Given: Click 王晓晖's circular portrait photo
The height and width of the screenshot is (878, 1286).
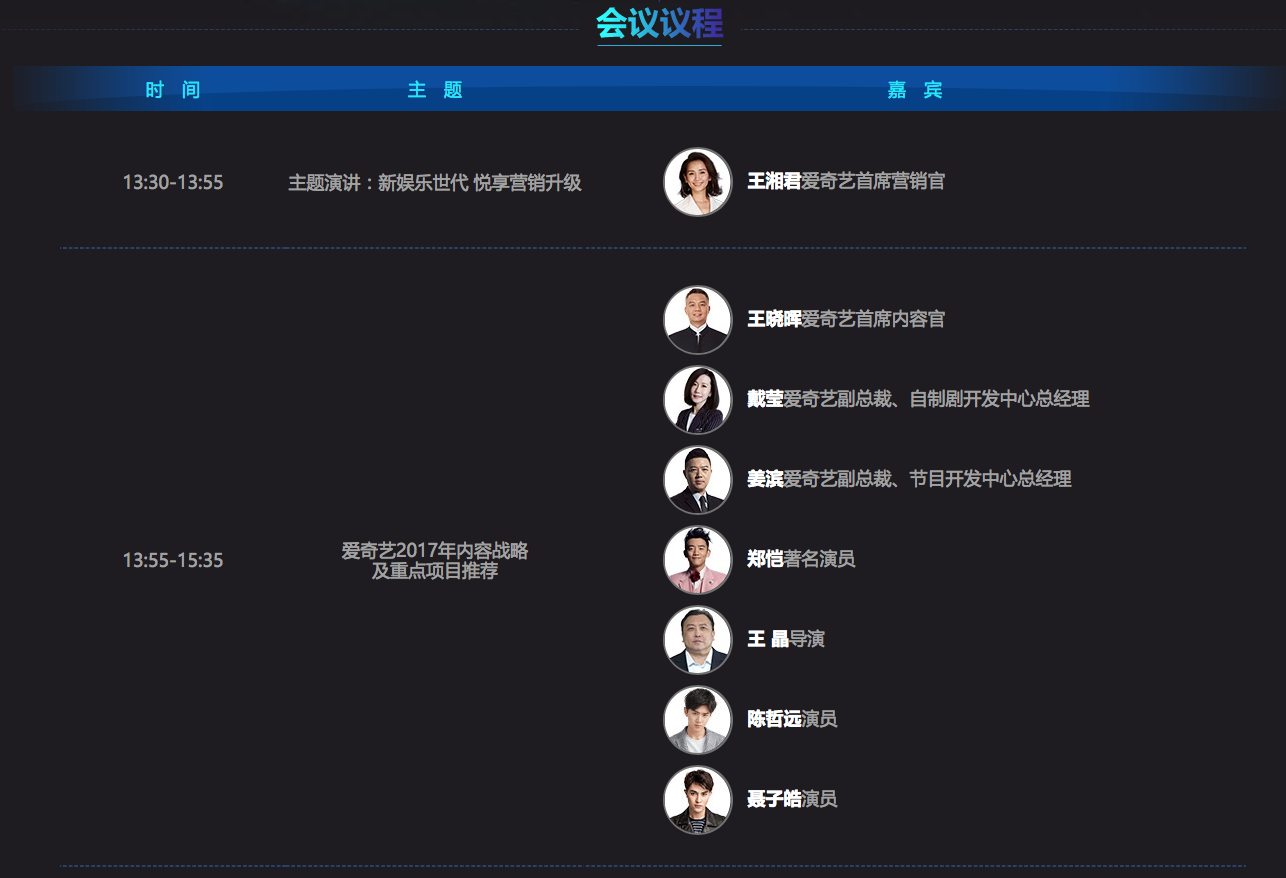Looking at the screenshot, I should click(x=698, y=320).
